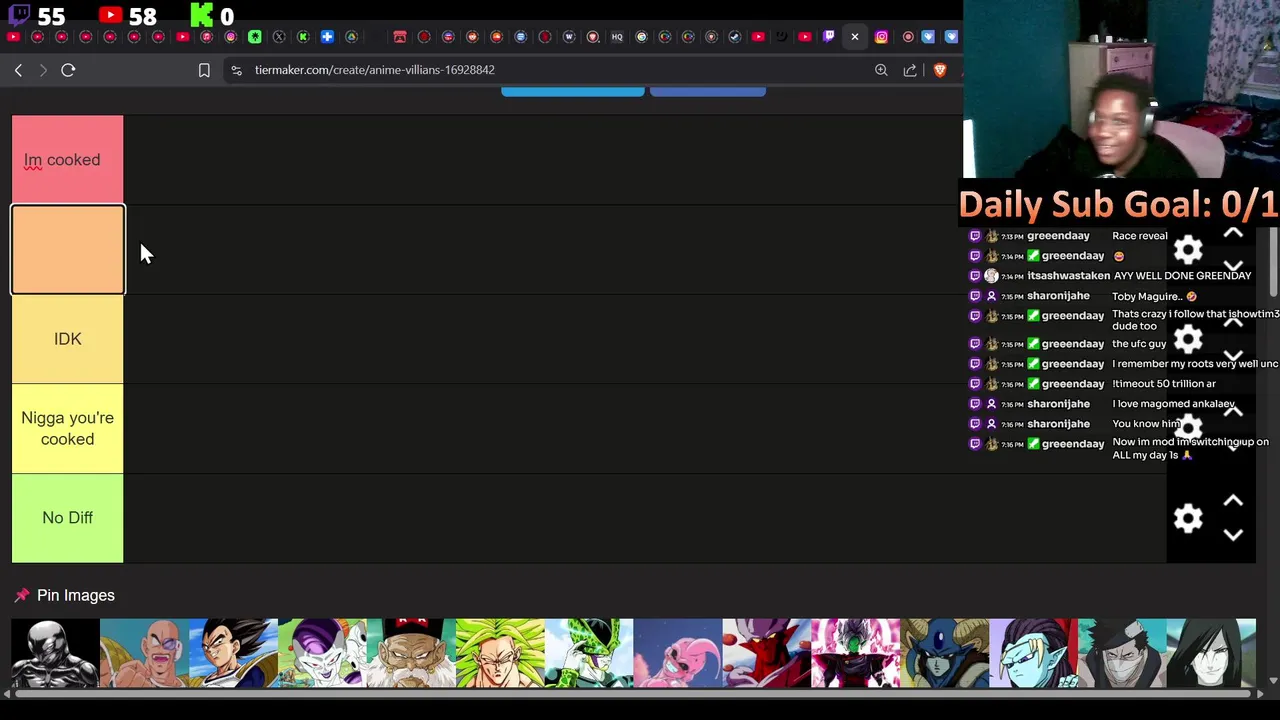Go back to the previous page
This screenshot has height=720, width=1280.
click(18, 70)
